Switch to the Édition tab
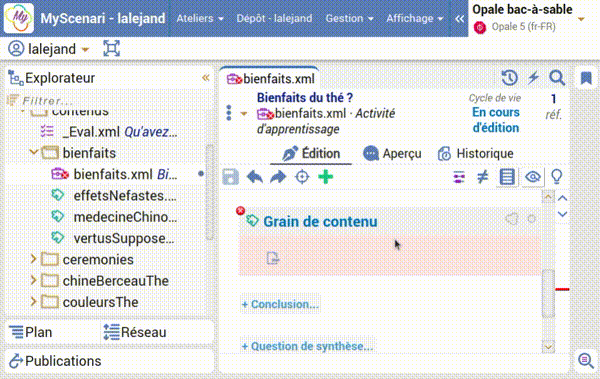600x379 pixels. point(311,154)
